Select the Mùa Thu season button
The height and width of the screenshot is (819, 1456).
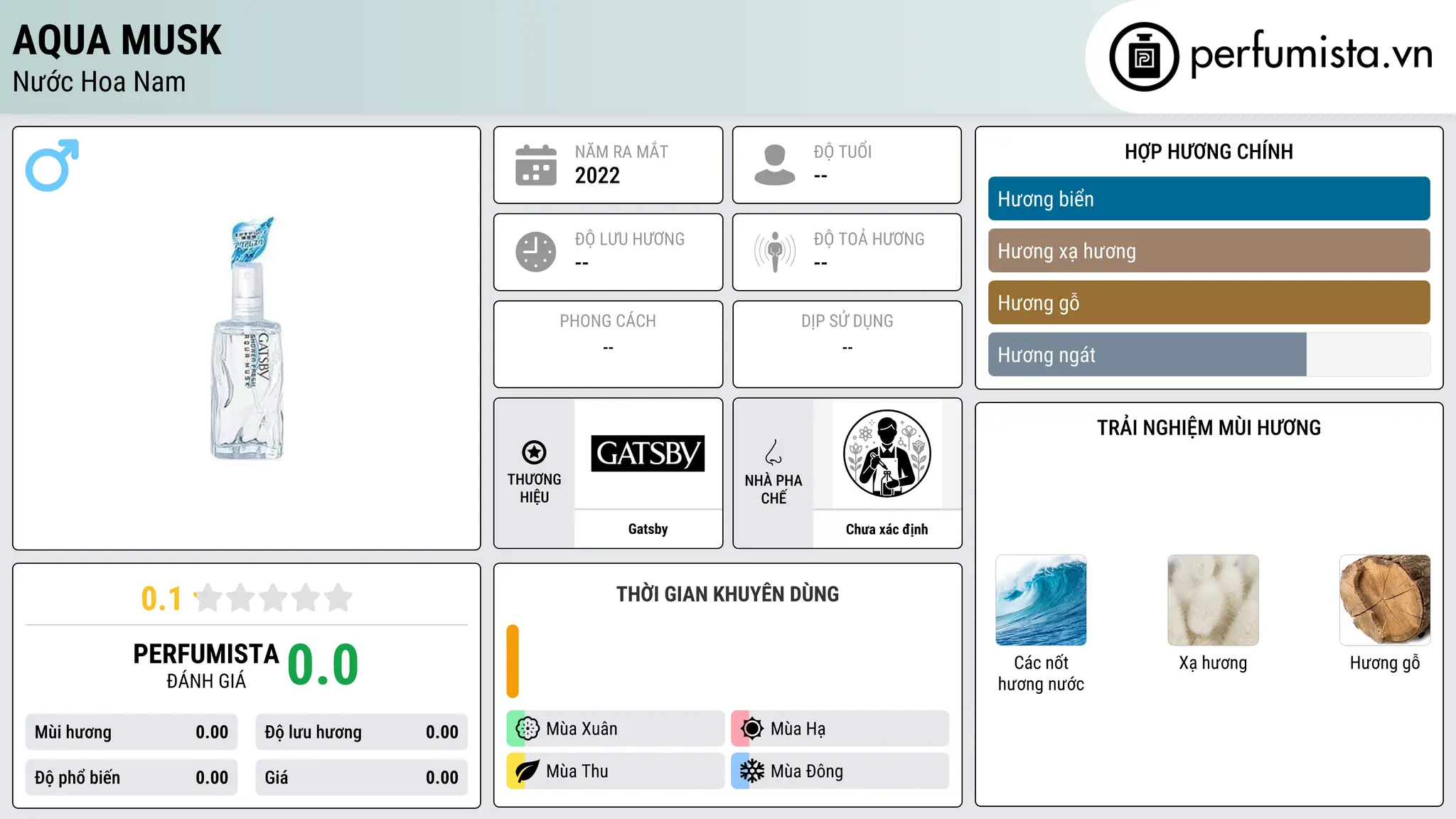[x=616, y=771]
